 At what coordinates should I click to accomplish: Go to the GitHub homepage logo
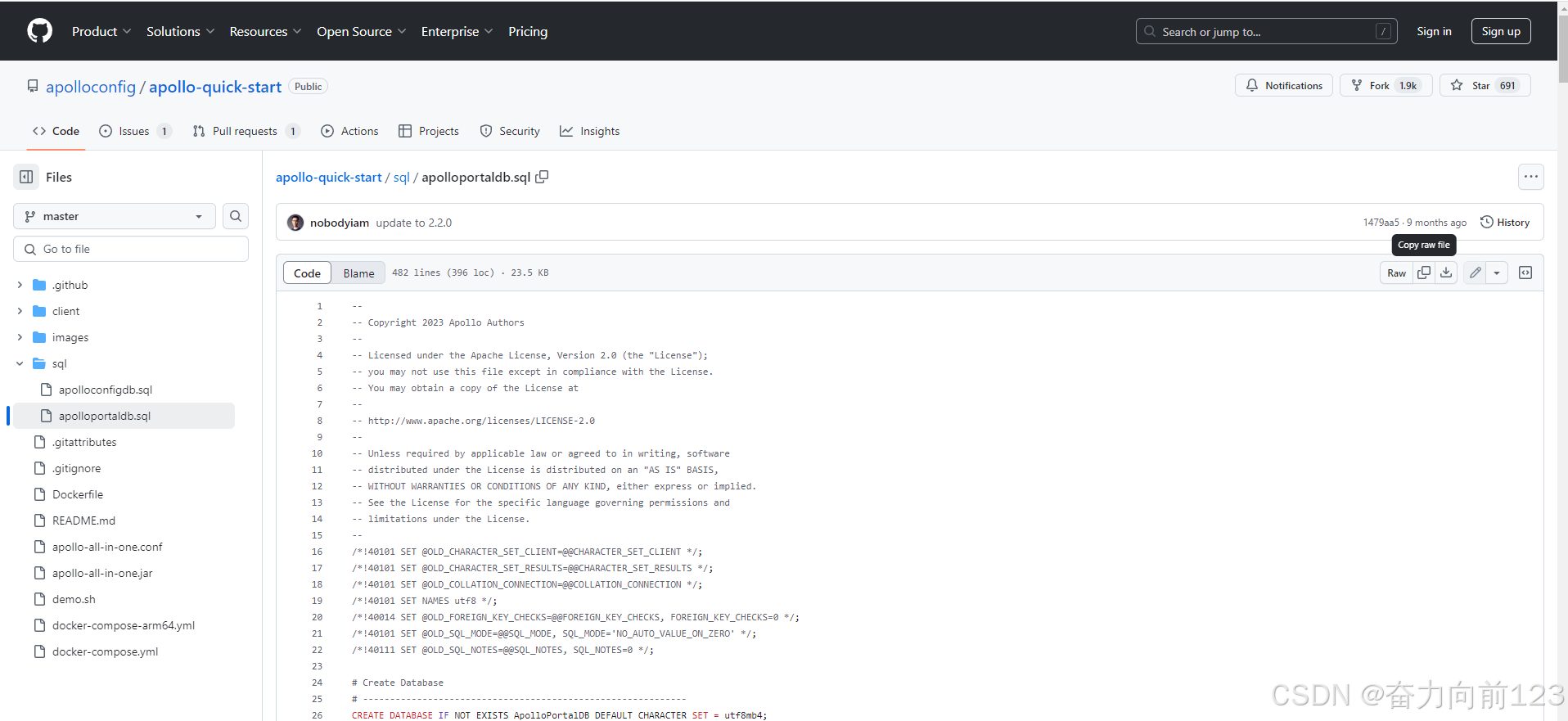click(x=39, y=31)
